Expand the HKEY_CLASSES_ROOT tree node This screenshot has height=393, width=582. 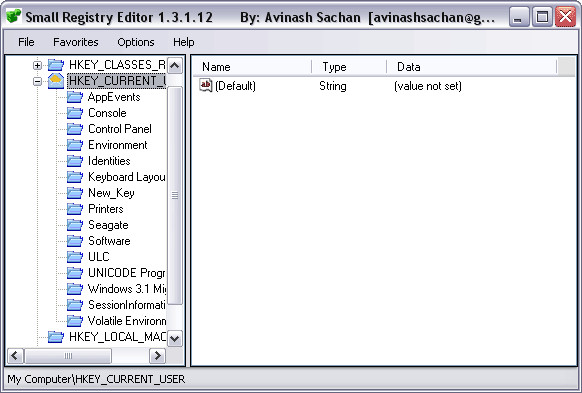[x=37, y=65]
